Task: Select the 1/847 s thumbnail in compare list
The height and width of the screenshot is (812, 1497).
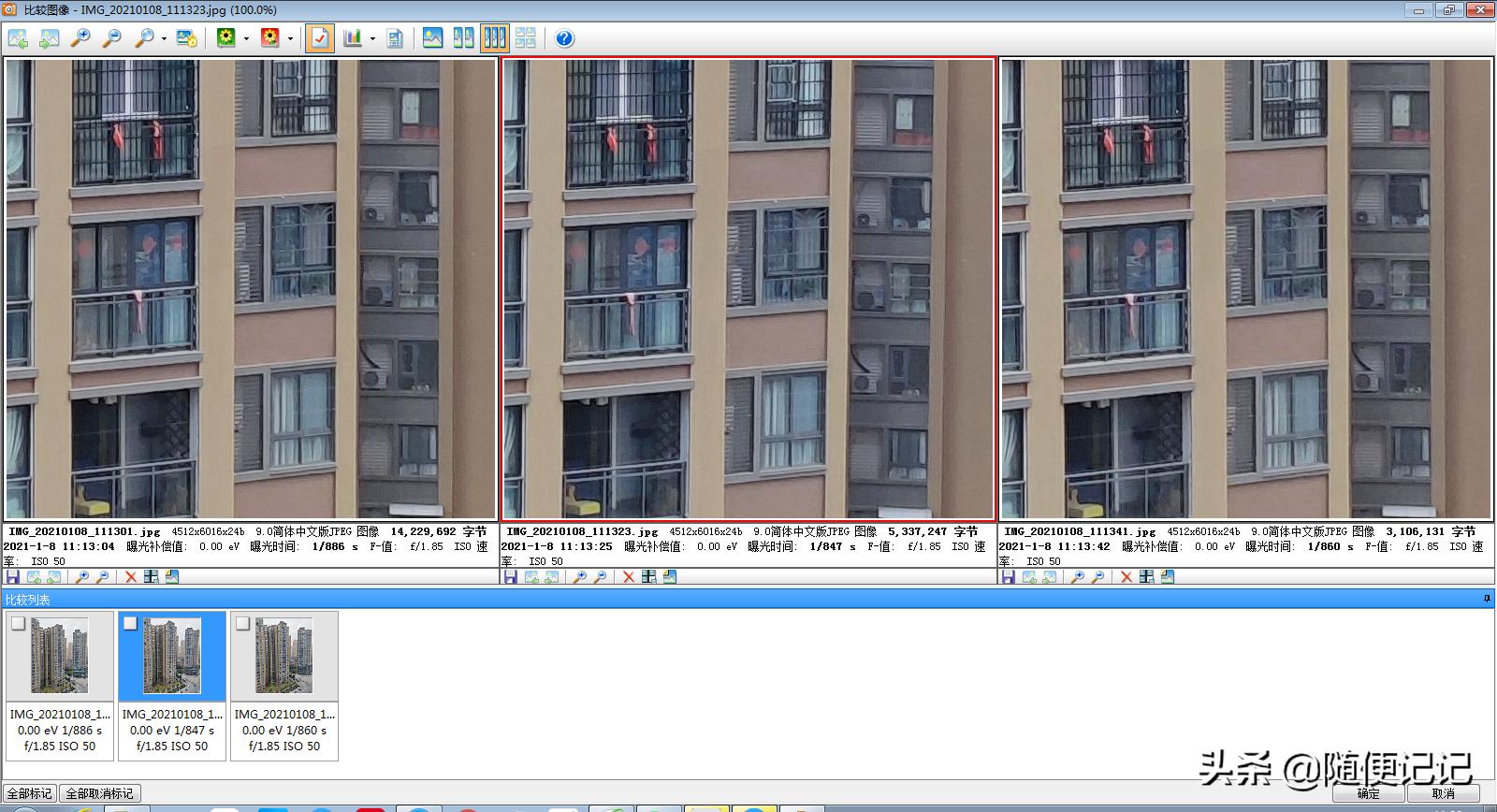Action: point(172,686)
